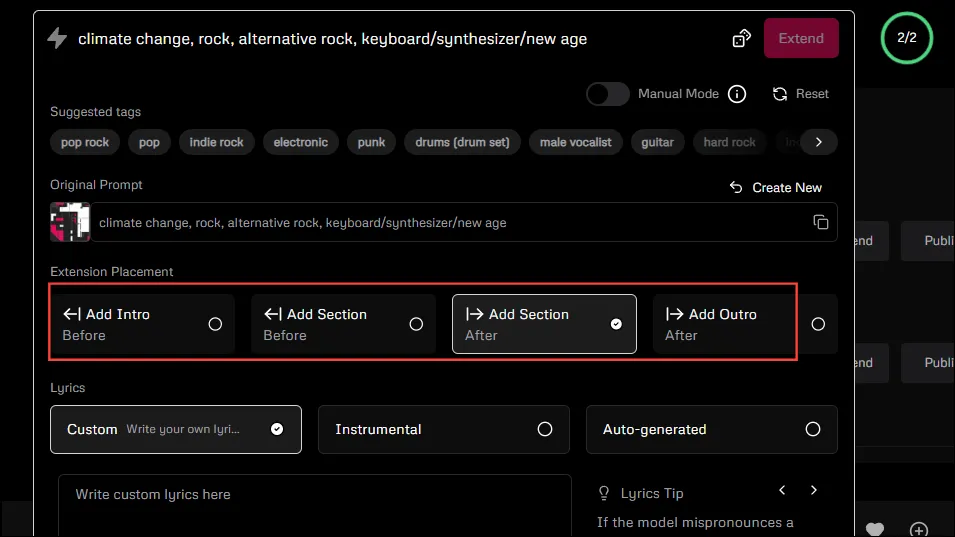Click Create New link
The width and height of the screenshot is (955, 537).
point(775,188)
